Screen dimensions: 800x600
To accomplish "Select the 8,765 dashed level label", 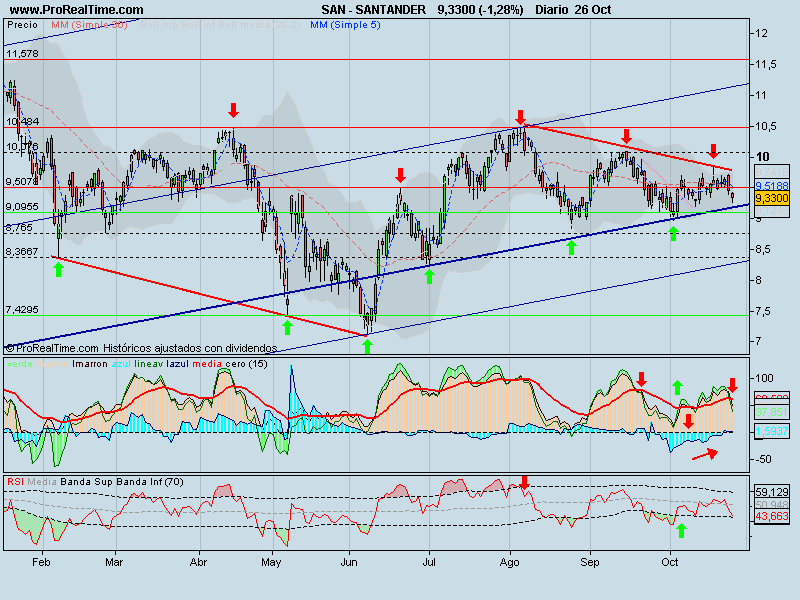I will coord(19,228).
